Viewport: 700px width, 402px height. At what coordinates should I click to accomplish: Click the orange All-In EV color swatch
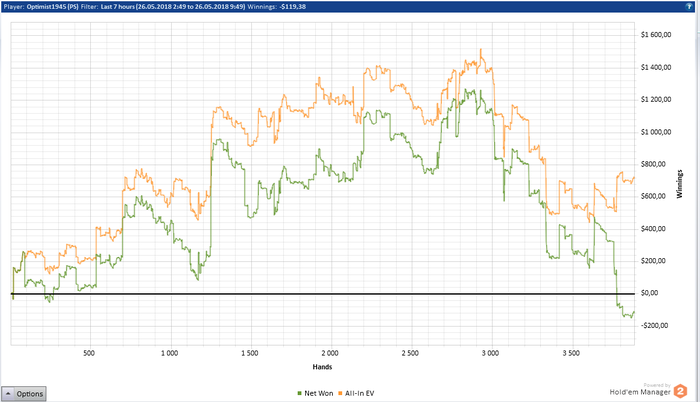click(x=340, y=394)
